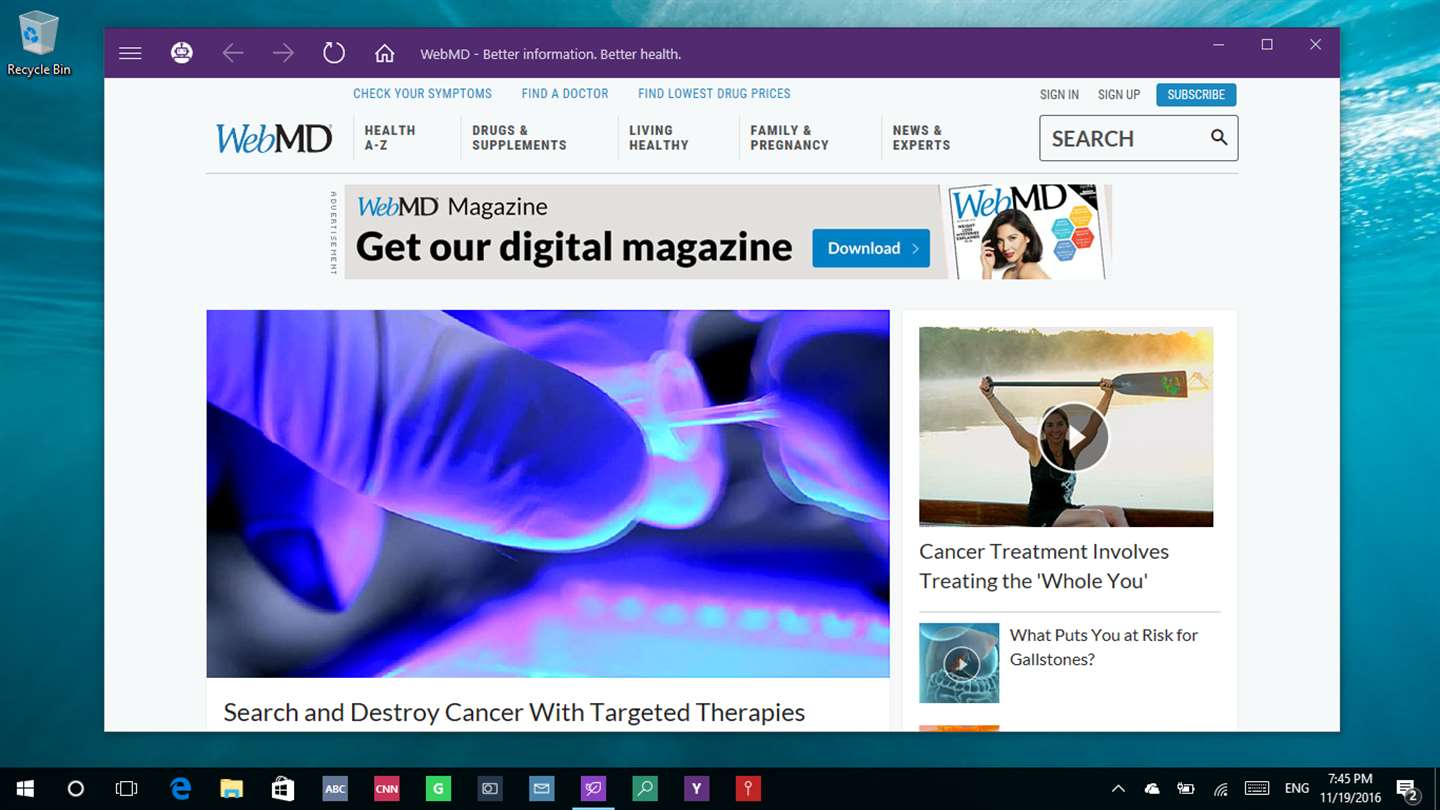
Task: Open Task View on the taskbar
Action: coord(127,789)
